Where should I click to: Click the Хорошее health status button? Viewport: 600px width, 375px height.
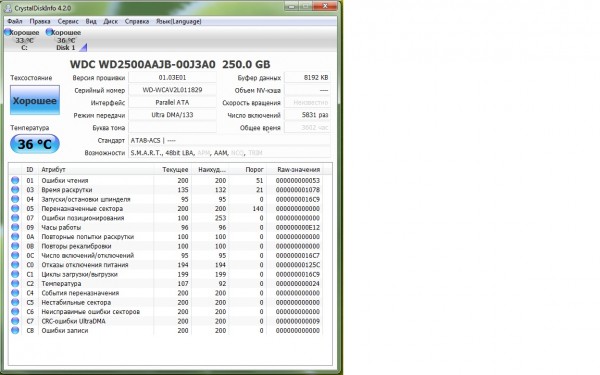click(x=35, y=100)
